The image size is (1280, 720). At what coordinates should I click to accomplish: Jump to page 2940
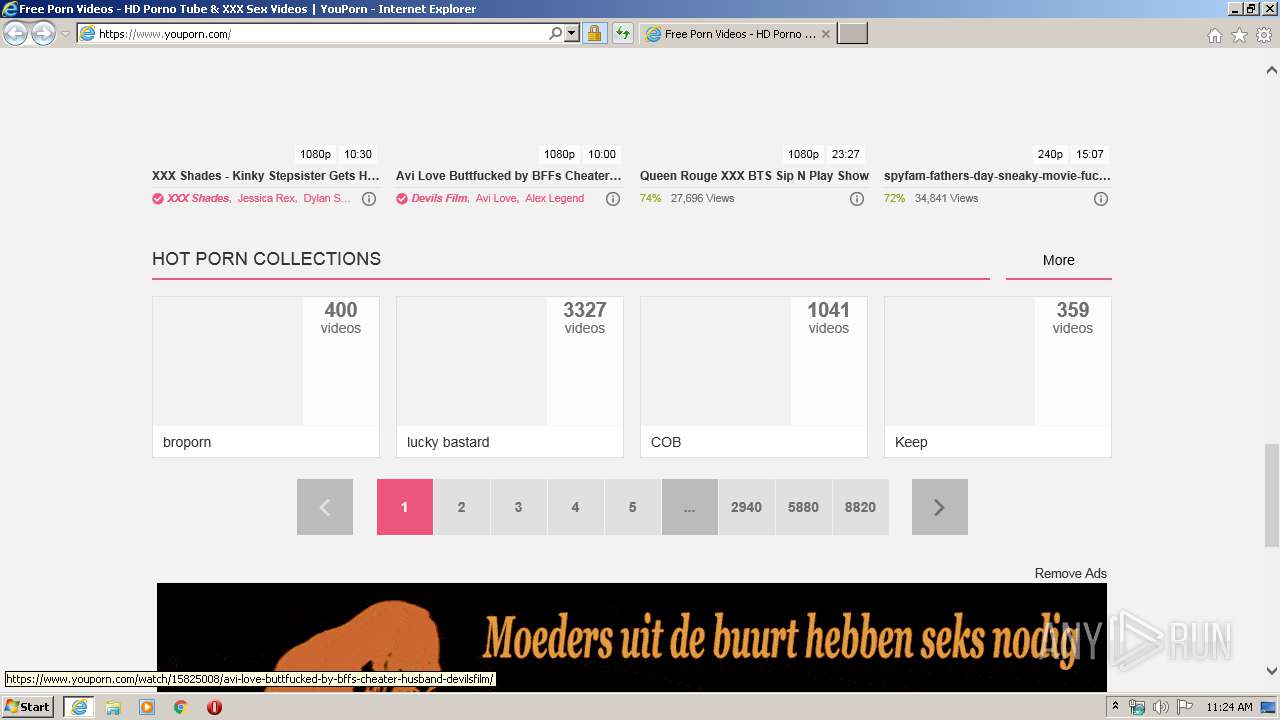click(747, 507)
